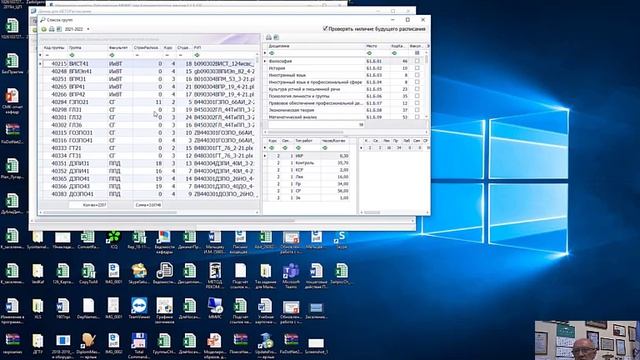This screenshot has height=360, width=640.
Task: Tick the checkbox in the Математический анализ row
Action: (417, 117)
